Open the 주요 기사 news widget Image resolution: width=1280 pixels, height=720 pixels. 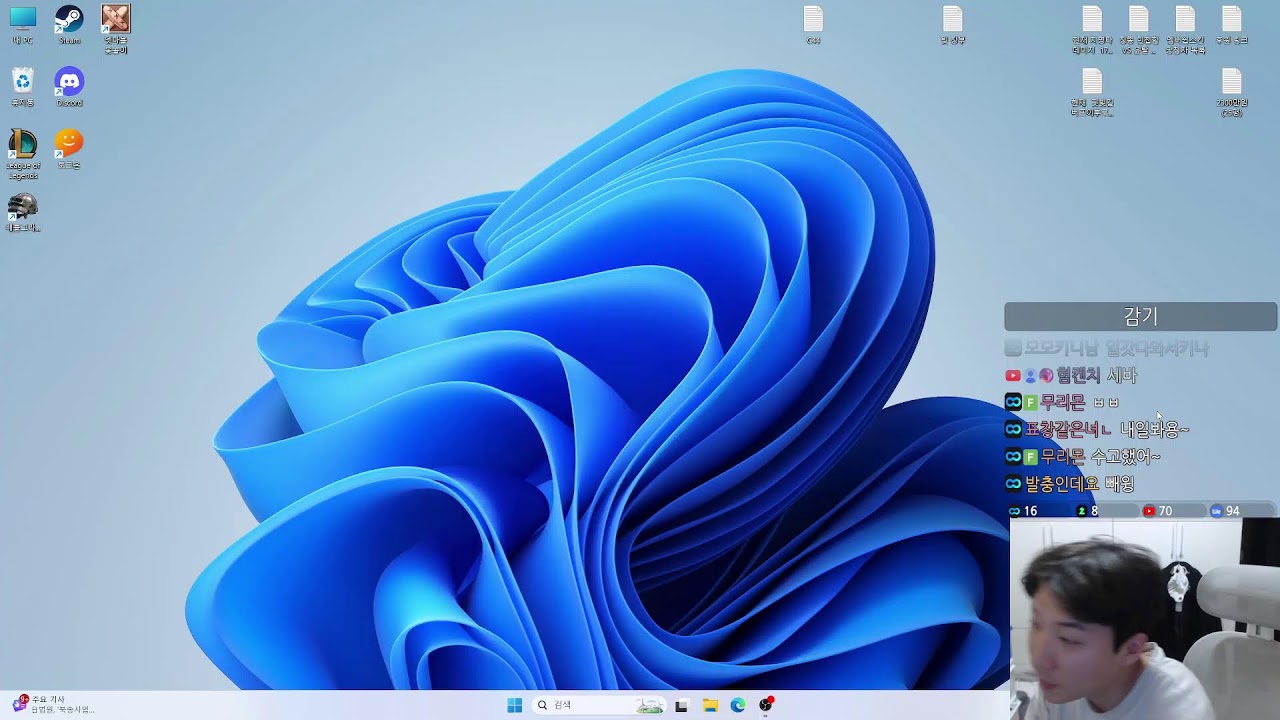pyautogui.click(x=55, y=704)
